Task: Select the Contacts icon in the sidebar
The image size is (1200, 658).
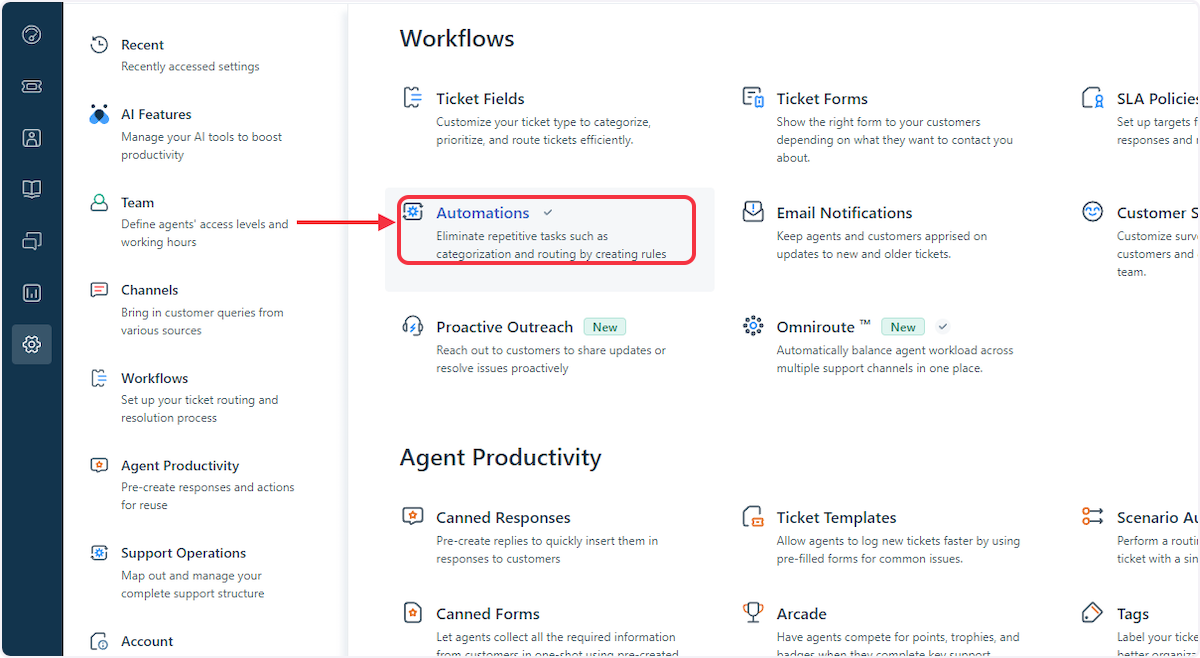Action: point(32,137)
